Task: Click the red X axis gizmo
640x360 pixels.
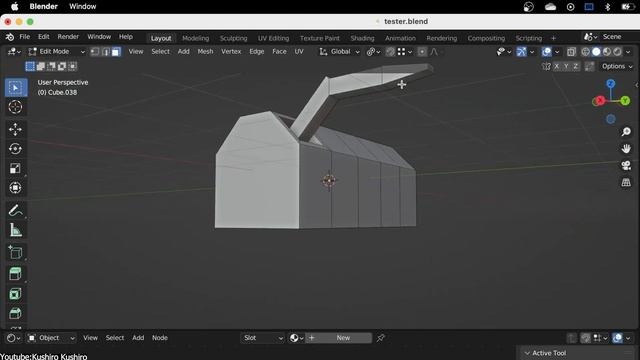Action: tap(600, 100)
